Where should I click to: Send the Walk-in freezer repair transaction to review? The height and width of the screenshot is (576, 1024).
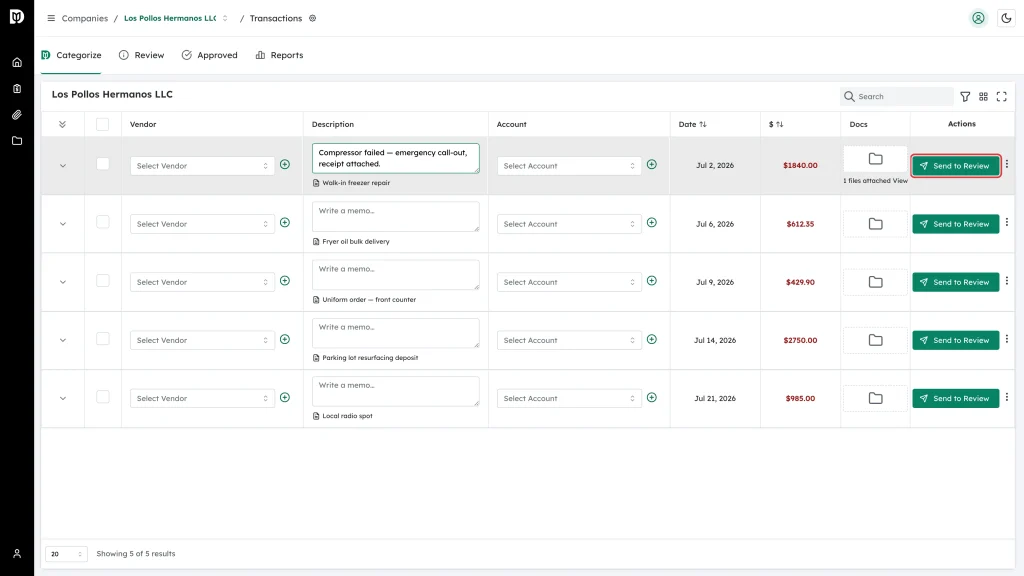pos(955,166)
